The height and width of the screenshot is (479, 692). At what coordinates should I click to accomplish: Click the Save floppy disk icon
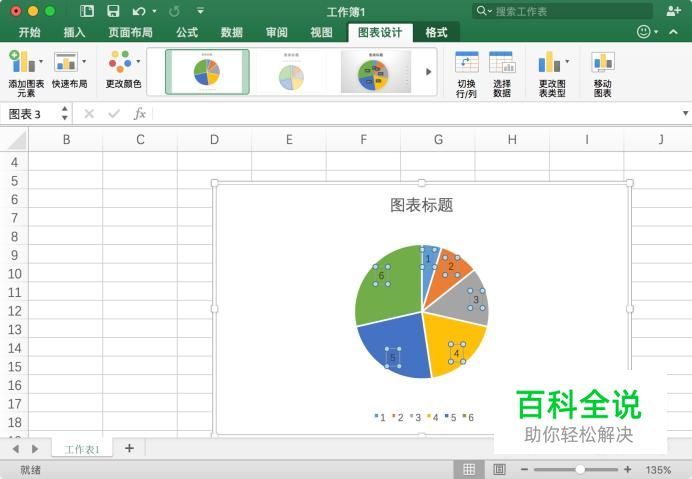[113, 11]
